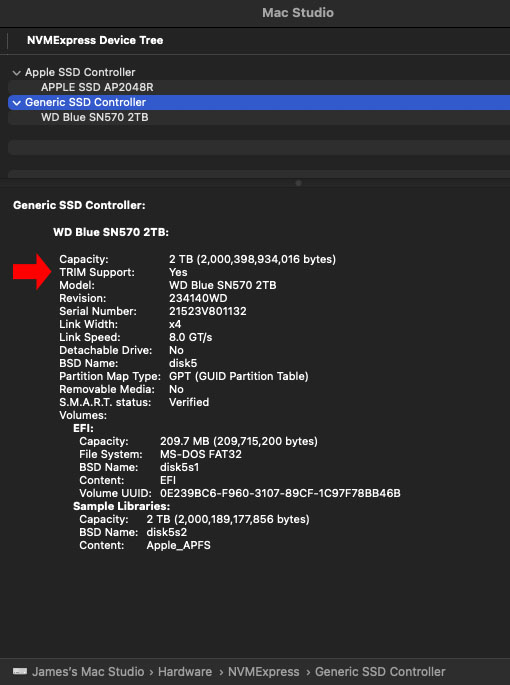Click Hardware in the path bar
Screen dimensions: 510x685
[x=185, y=671]
